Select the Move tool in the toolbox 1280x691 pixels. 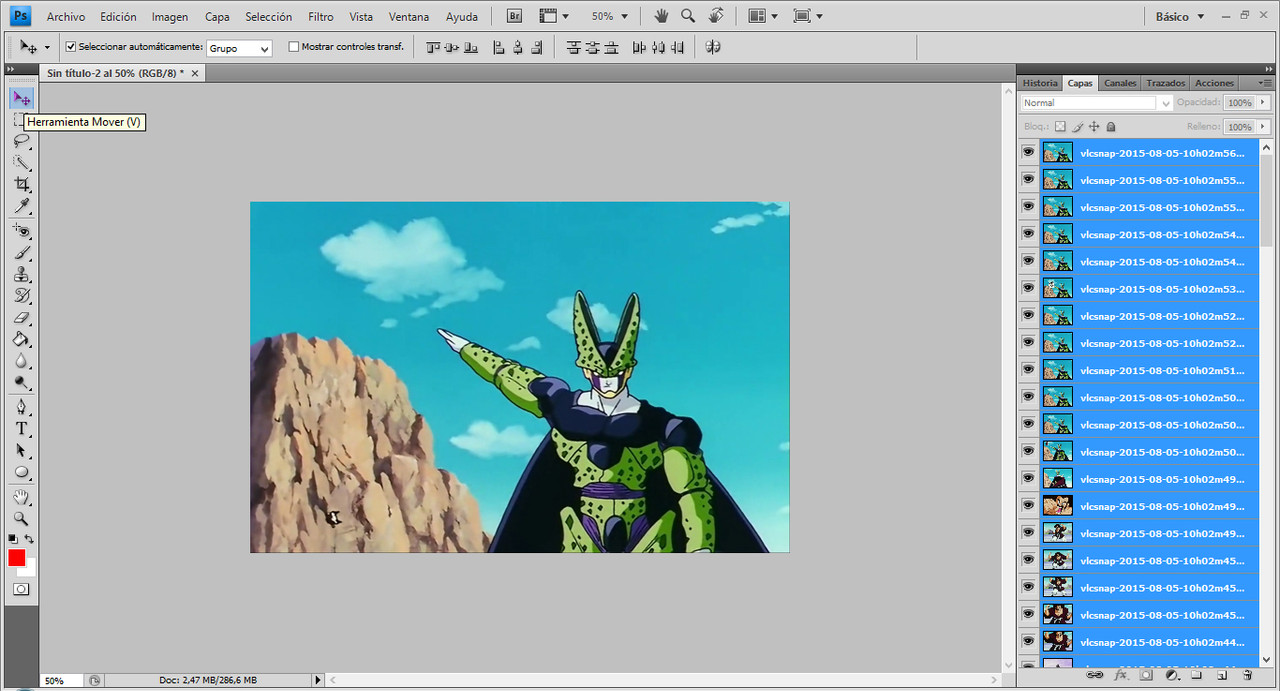click(x=21, y=98)
